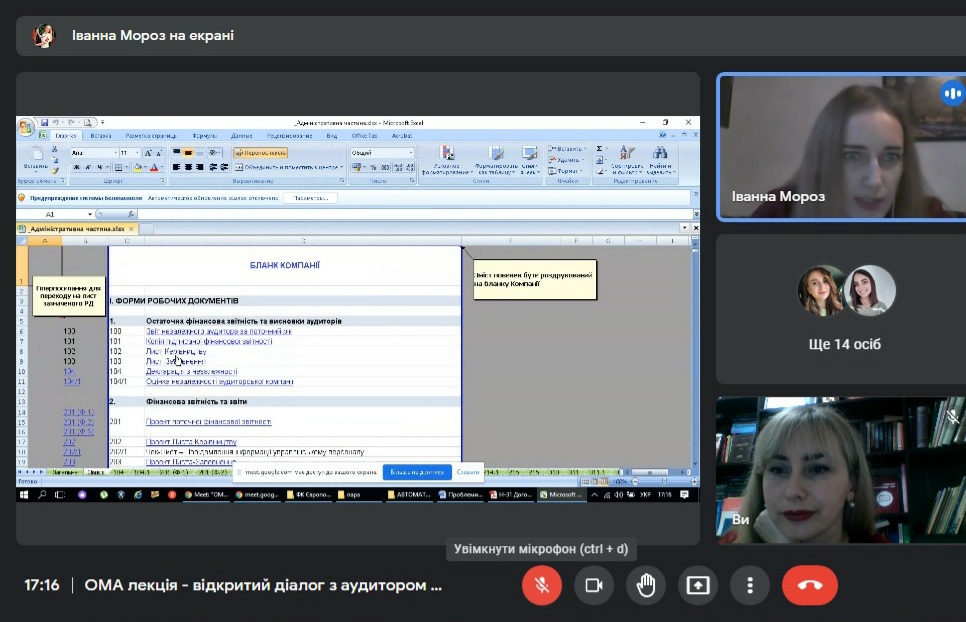Viewport: 966px width, 622px height.
Task: Increase font size with large A button
Action: tap(148, 153)
